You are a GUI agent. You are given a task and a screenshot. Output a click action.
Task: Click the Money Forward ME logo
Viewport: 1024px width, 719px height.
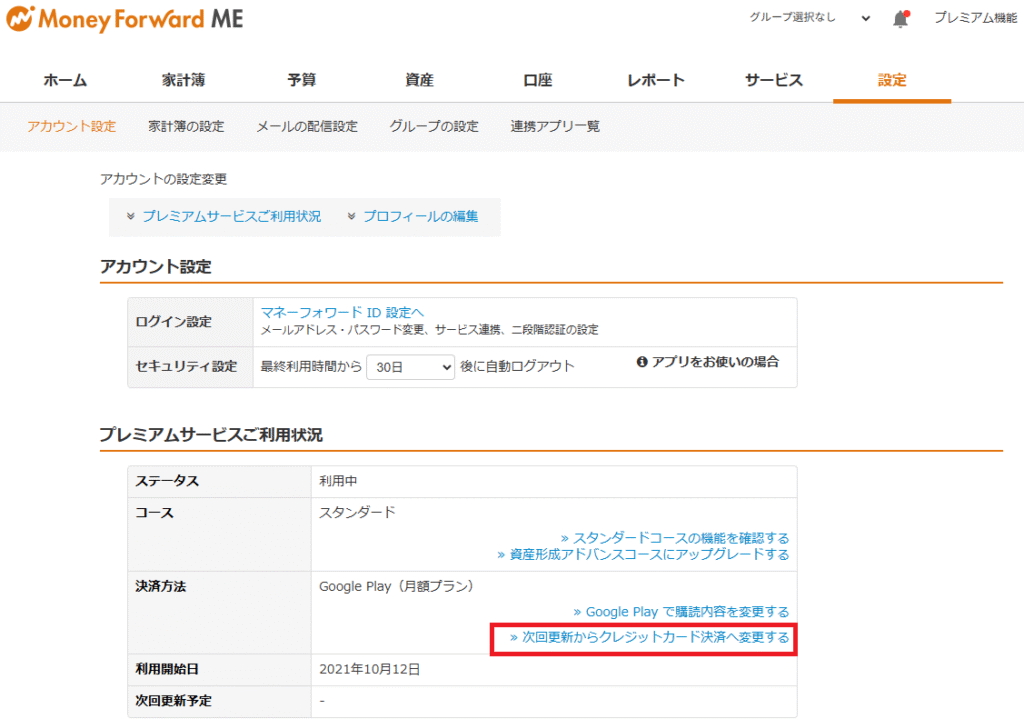pos(124,19)
